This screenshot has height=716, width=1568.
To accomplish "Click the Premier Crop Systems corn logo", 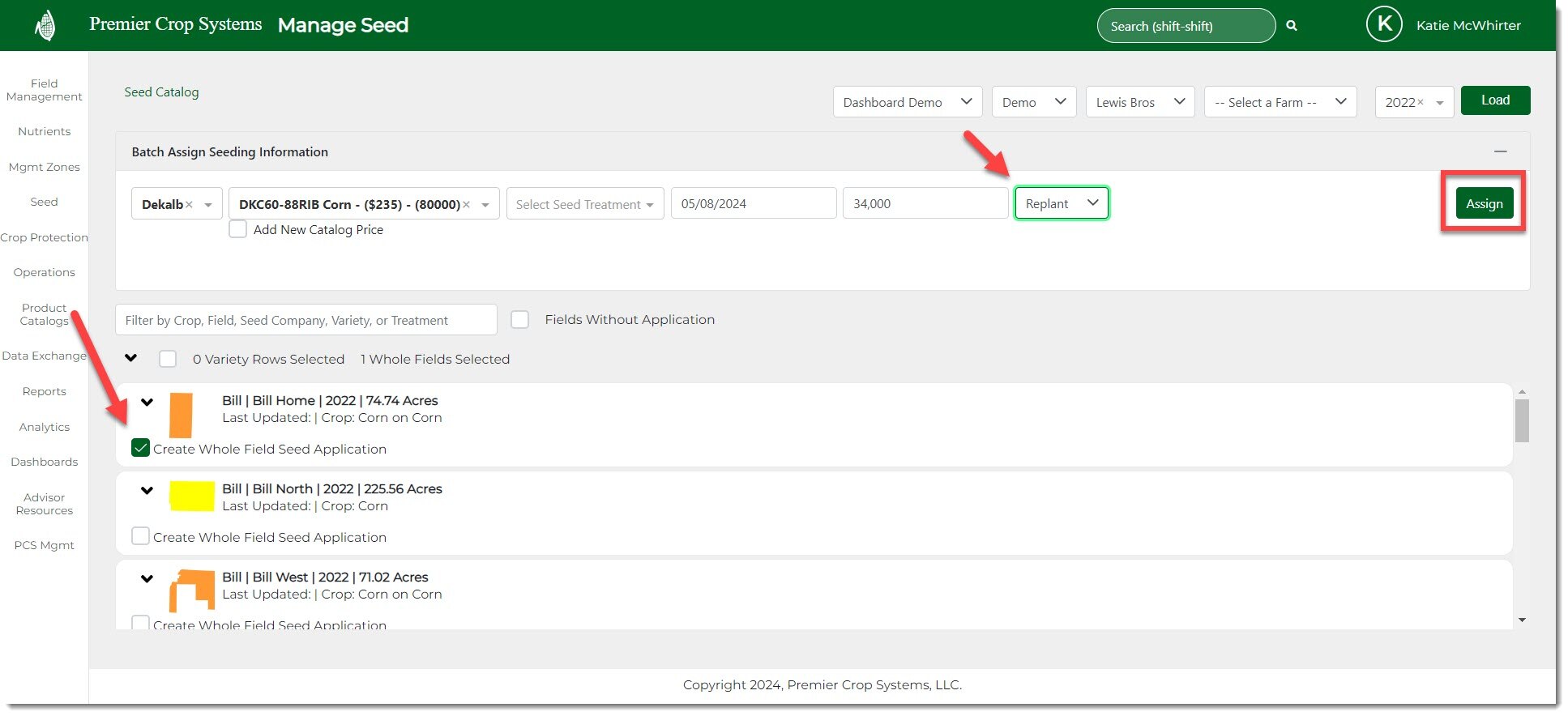I will pos(46,26).
